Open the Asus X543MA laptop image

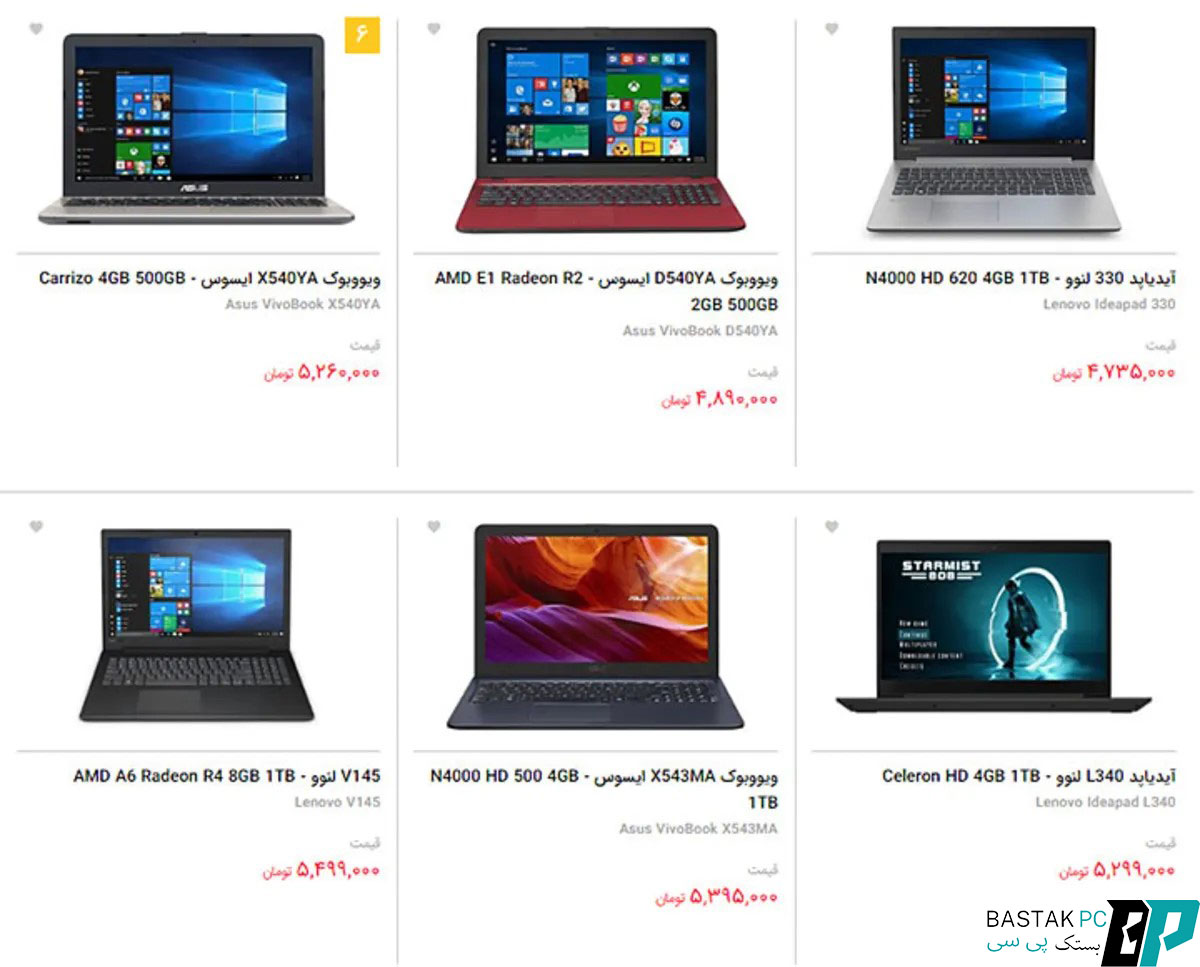595,627
